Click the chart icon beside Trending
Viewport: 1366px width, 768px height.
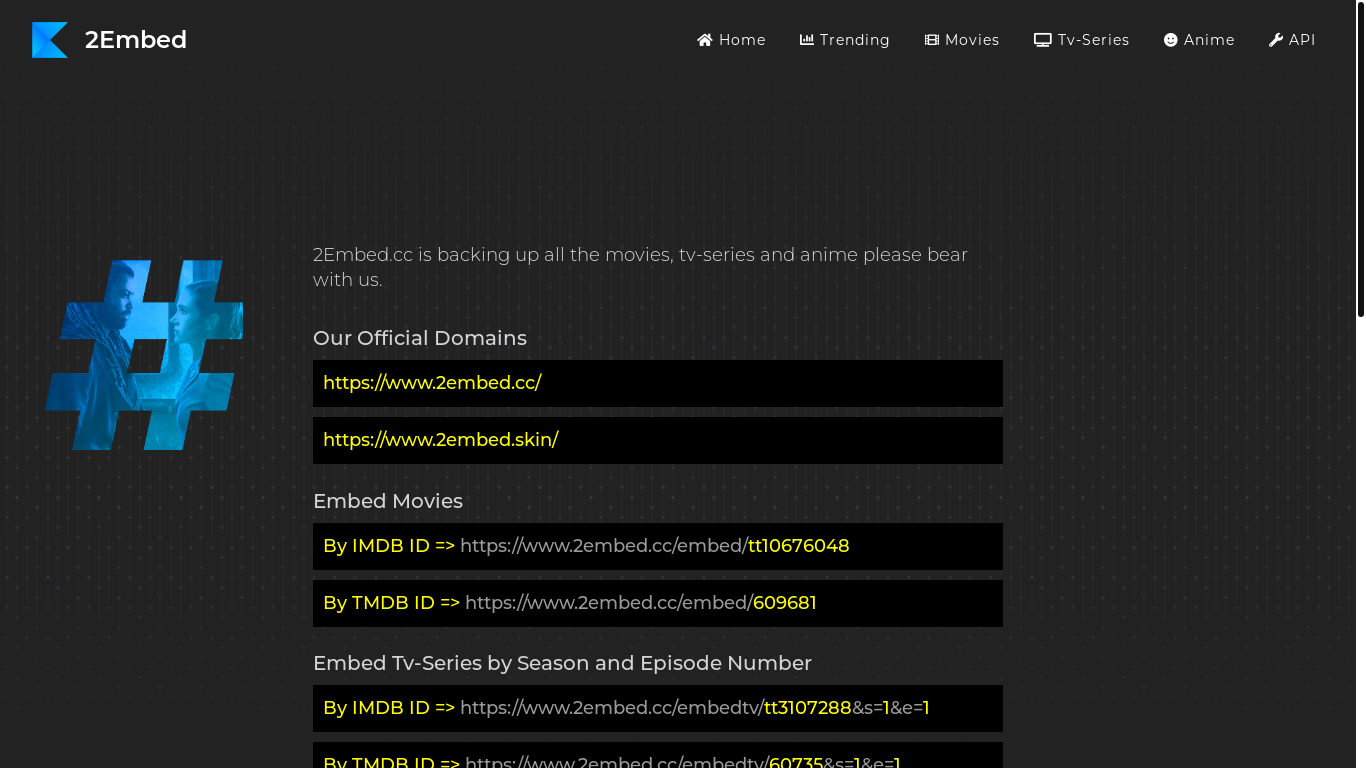(807, 40)
